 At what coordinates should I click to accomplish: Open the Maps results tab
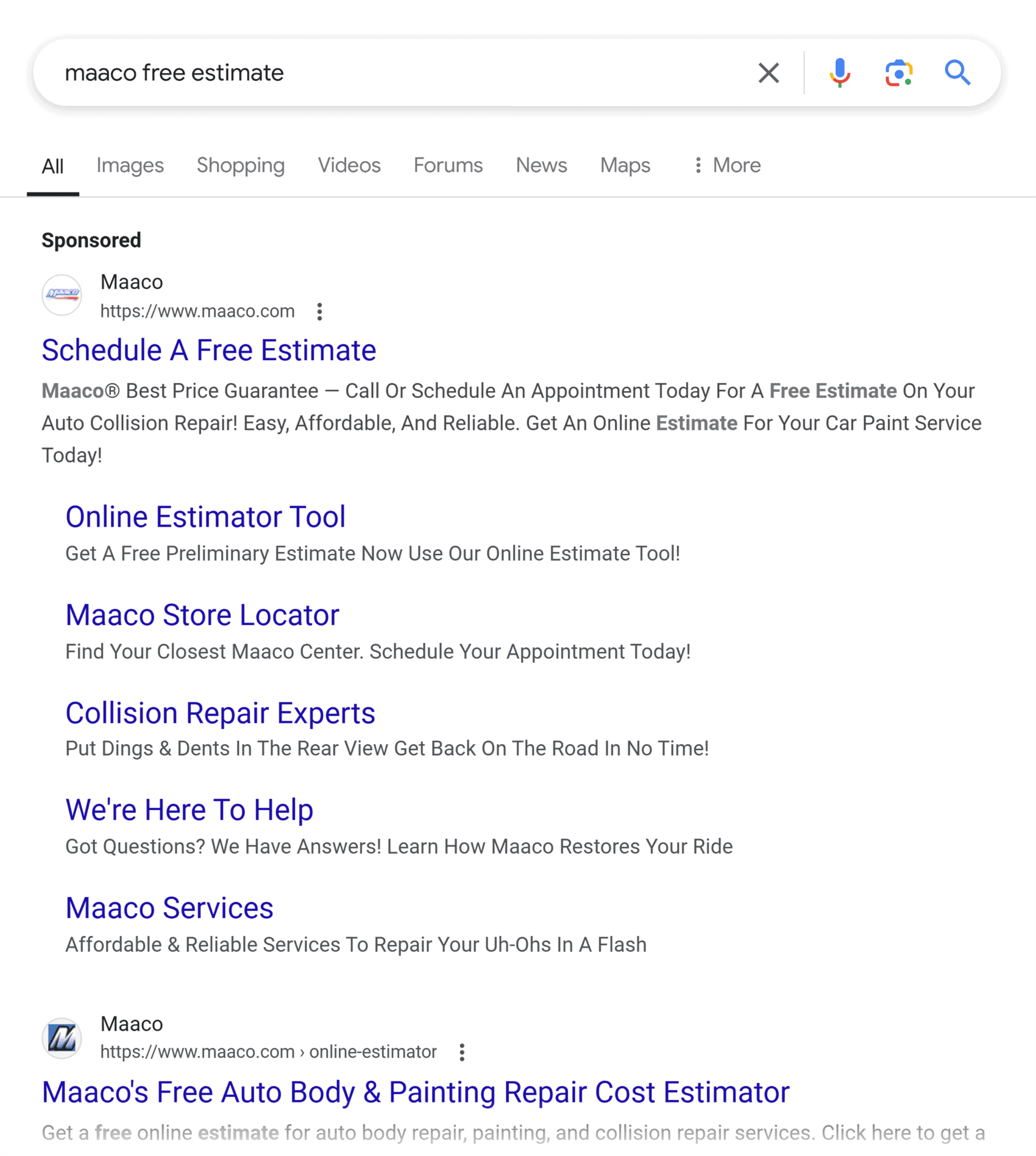(625, 165)
